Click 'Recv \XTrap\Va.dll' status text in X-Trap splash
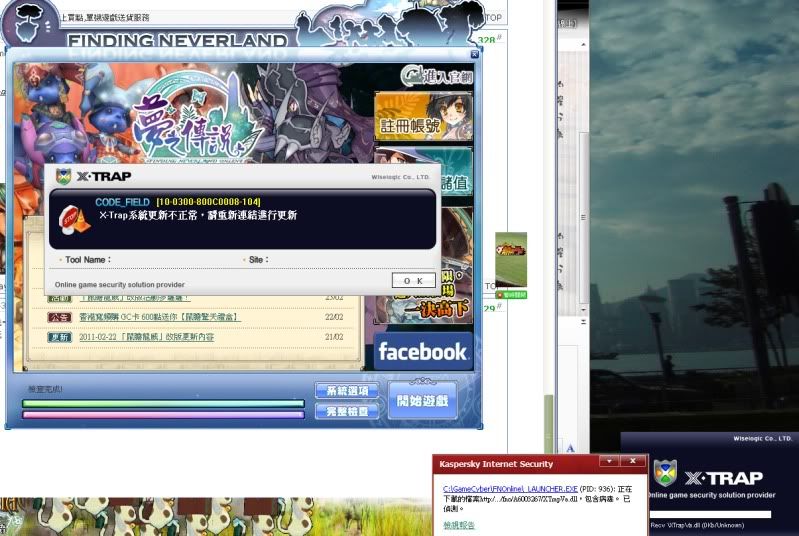The height and width of the screenshot is (536, 799). coord(697,525)
